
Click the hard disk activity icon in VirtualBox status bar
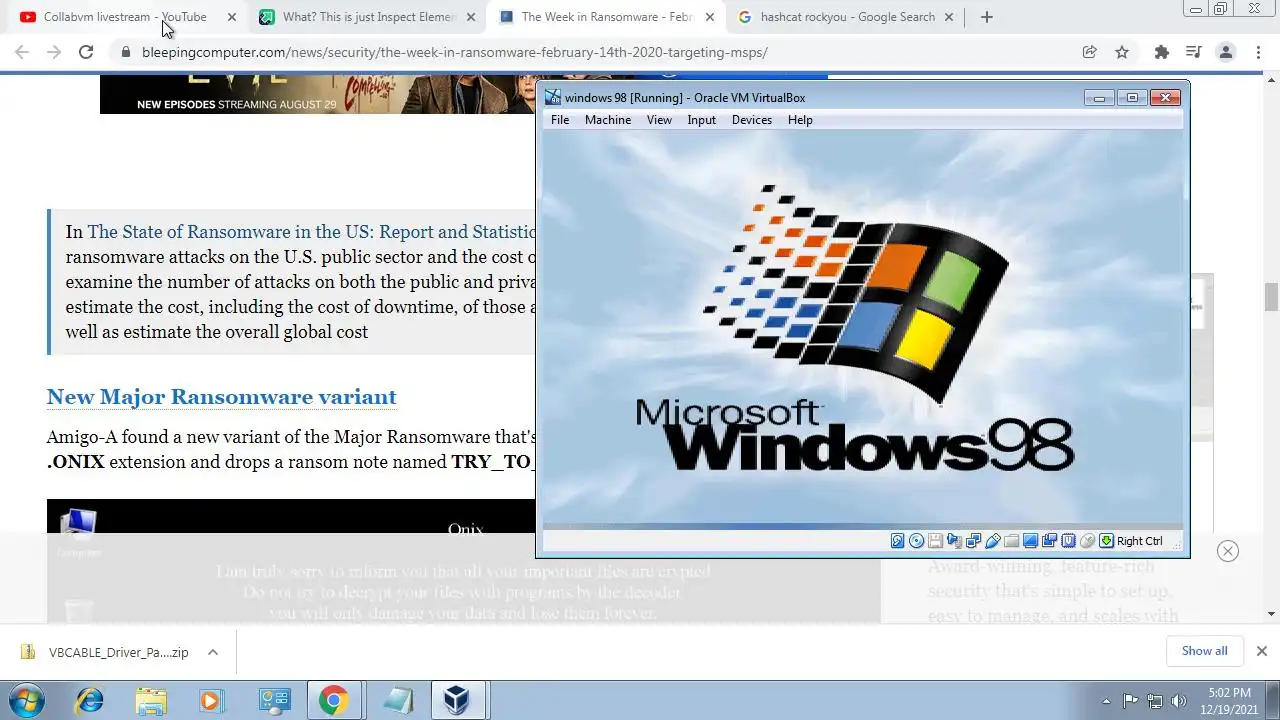(897, 541)
